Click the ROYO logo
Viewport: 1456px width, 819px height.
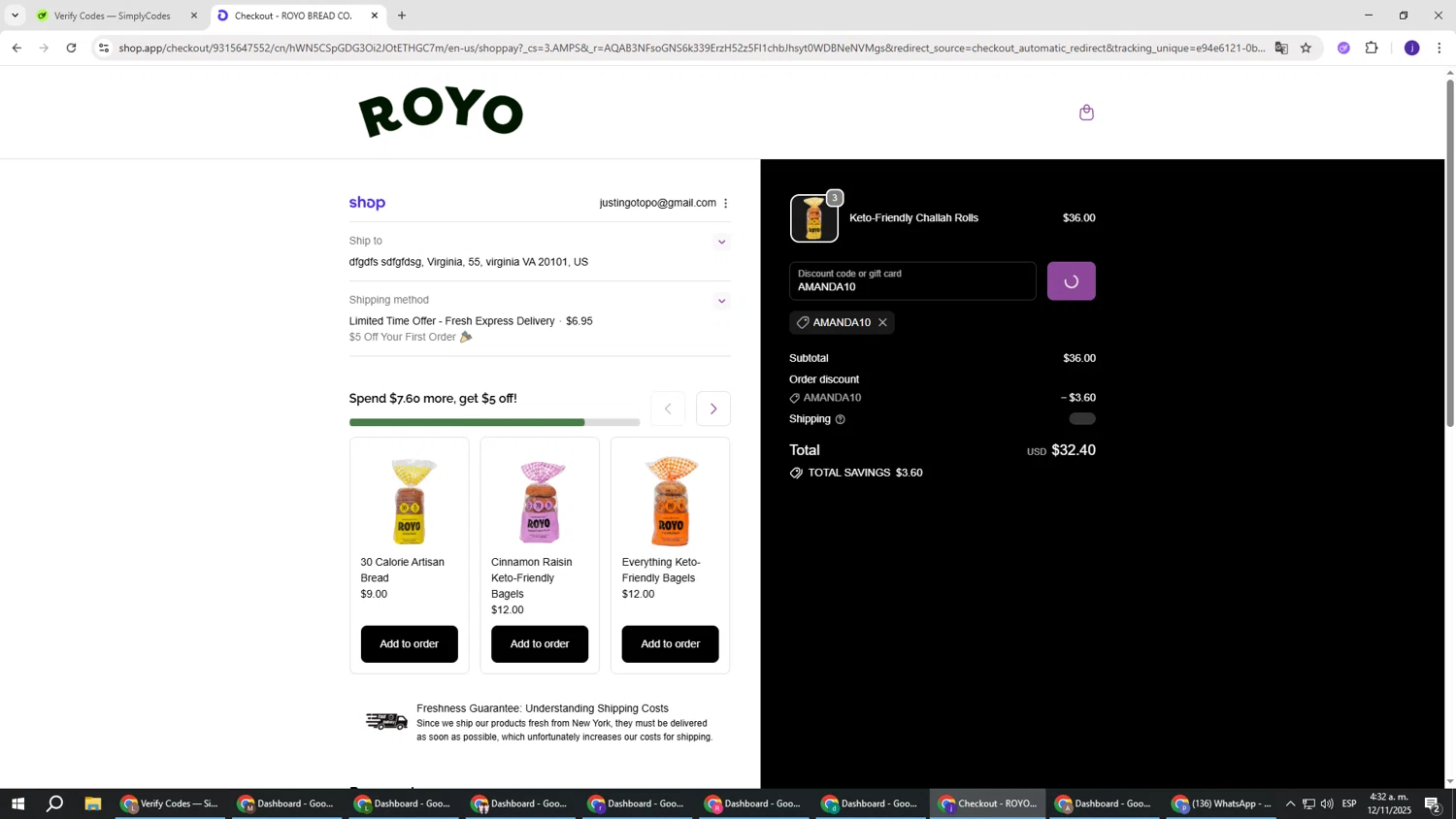click(x=441, y=112)
